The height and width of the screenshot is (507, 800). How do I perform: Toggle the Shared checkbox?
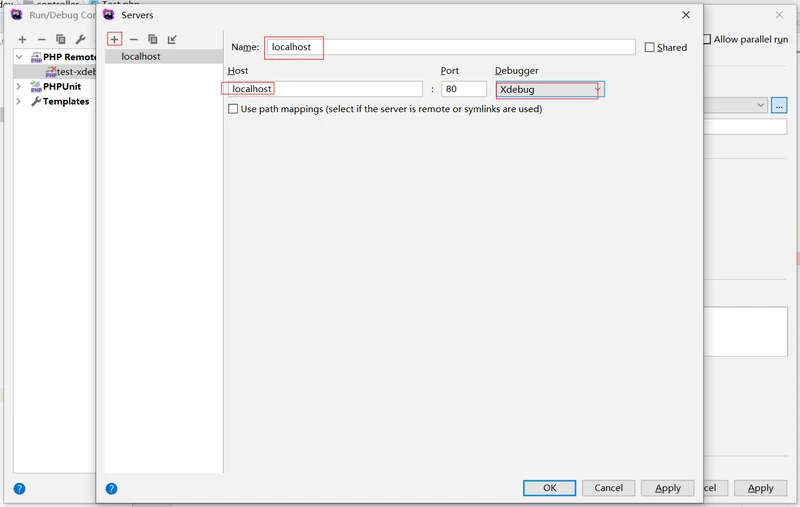pyautogui.click(x=649, y=47)
